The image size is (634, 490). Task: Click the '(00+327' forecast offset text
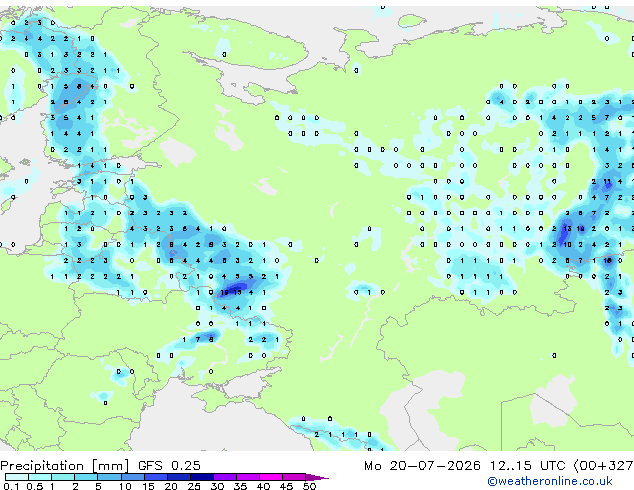pyautogui.click(x=603, y=466)
